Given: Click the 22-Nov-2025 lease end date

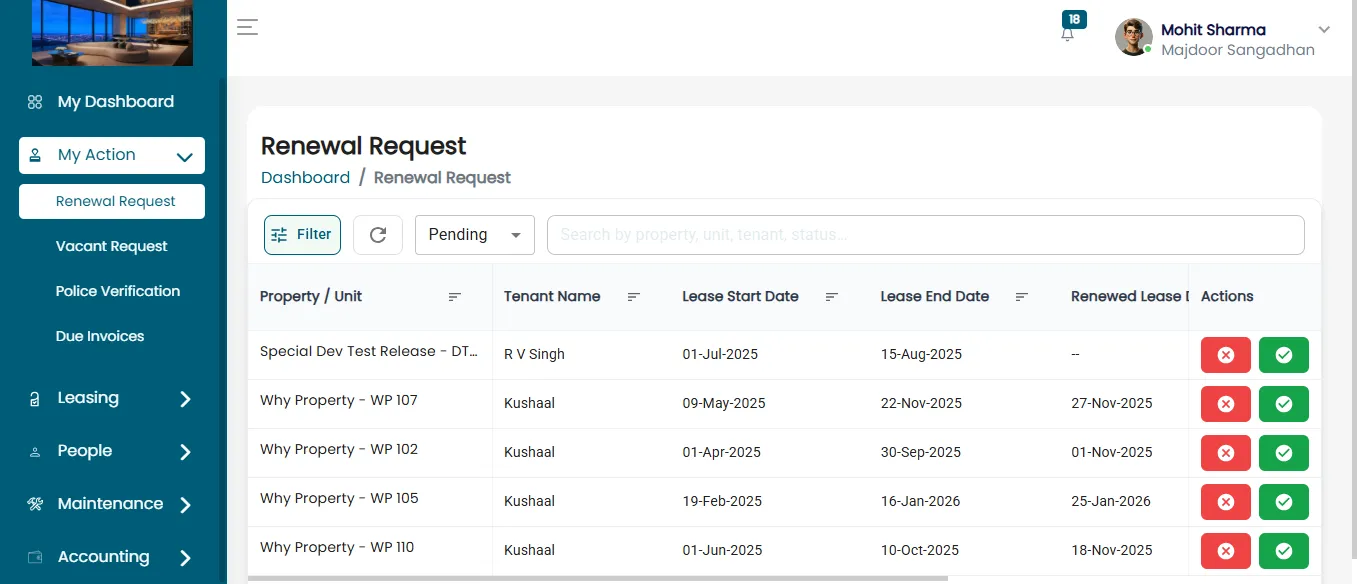Looking at the screenshot, I should (921, 403).
